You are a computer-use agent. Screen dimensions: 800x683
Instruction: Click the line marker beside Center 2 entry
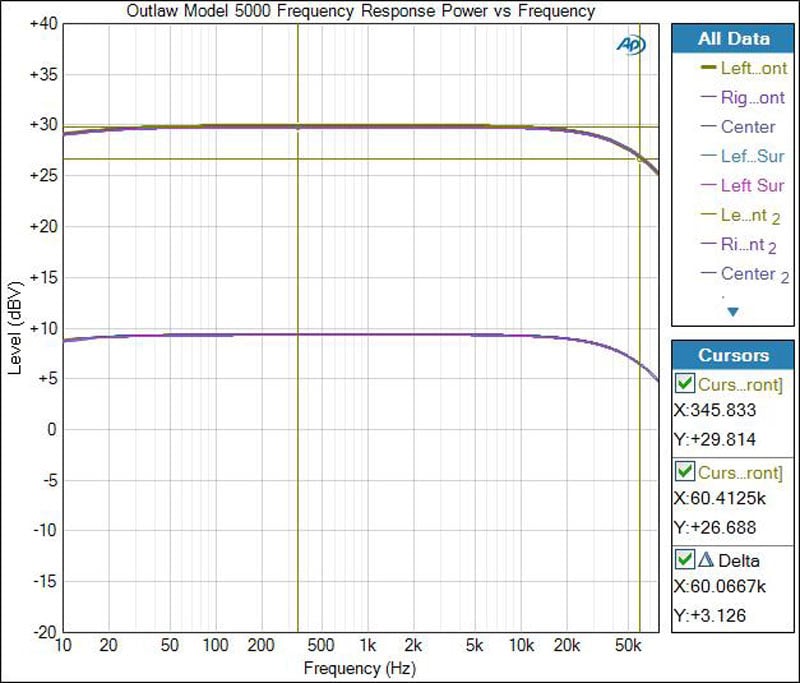tap(708, 273)
